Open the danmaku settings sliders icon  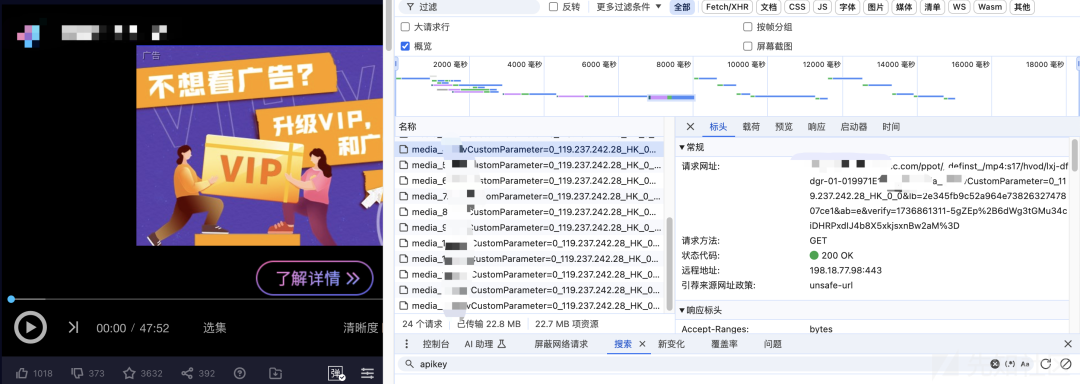(x=368, y=373)
